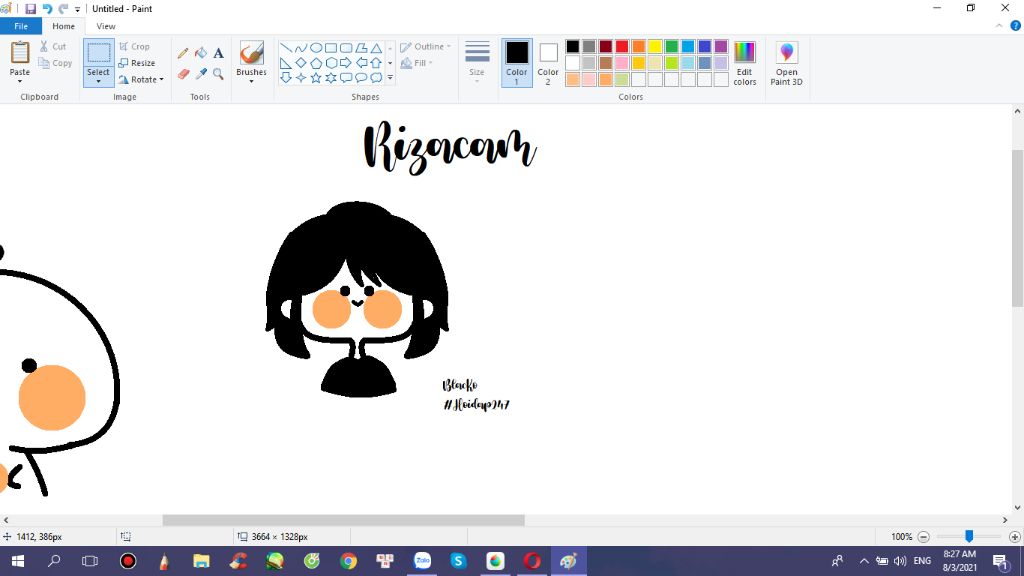The width and height of the screenshot is (1024, 576).
Task: Click the vertical scrollbar thumb
Action: click(x=1017, y=228)
